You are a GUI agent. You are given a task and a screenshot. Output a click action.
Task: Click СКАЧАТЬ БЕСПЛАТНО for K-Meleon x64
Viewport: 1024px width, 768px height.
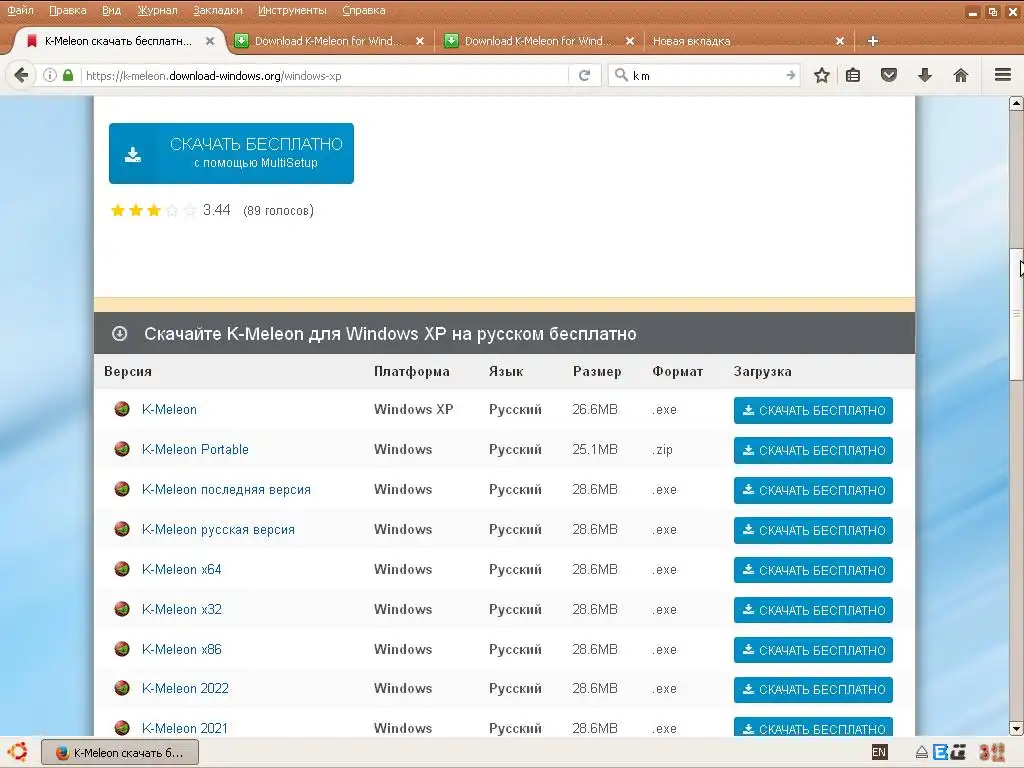point(813,570)
